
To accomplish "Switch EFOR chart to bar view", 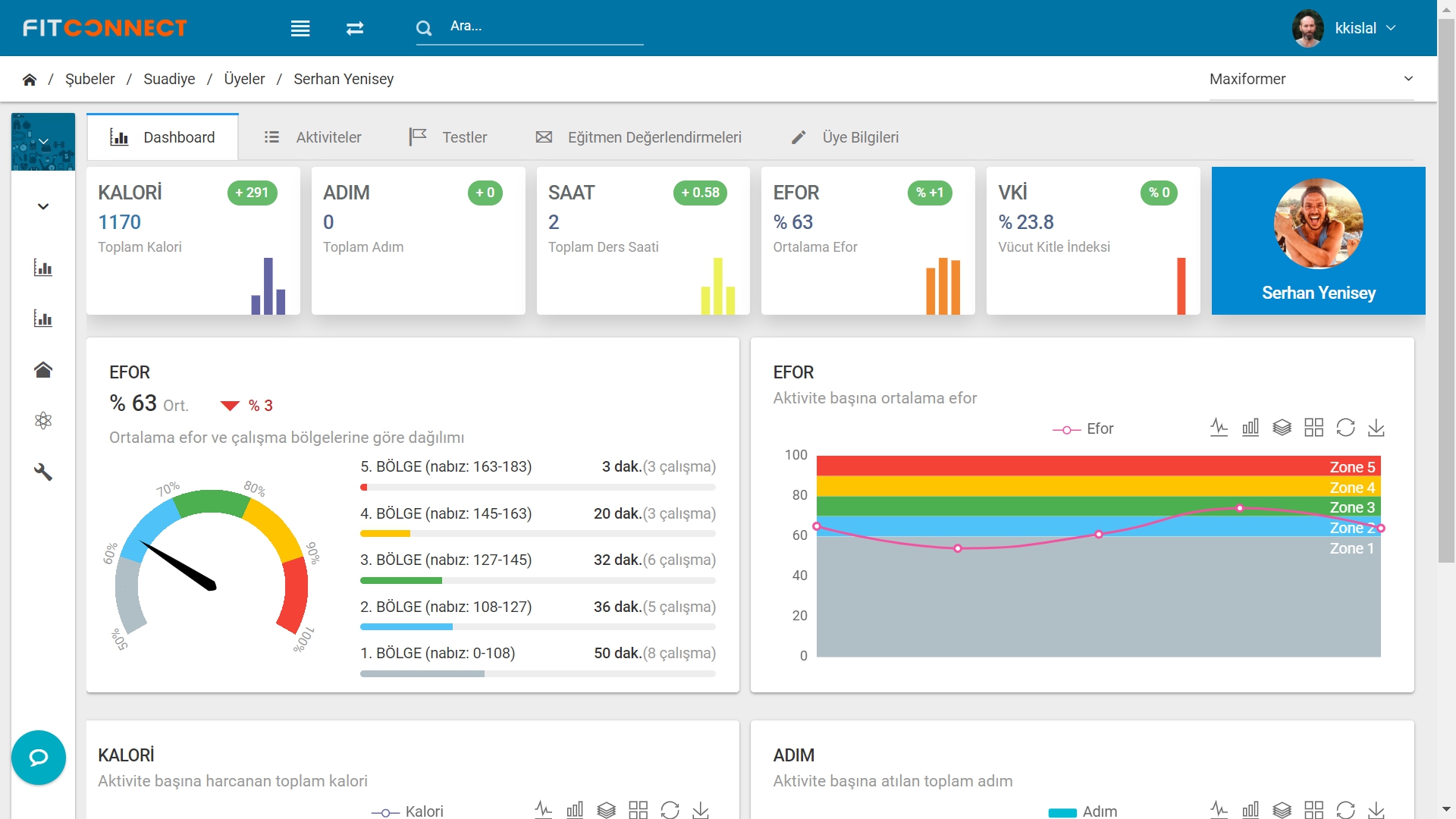I will (x=1250, y=428).
